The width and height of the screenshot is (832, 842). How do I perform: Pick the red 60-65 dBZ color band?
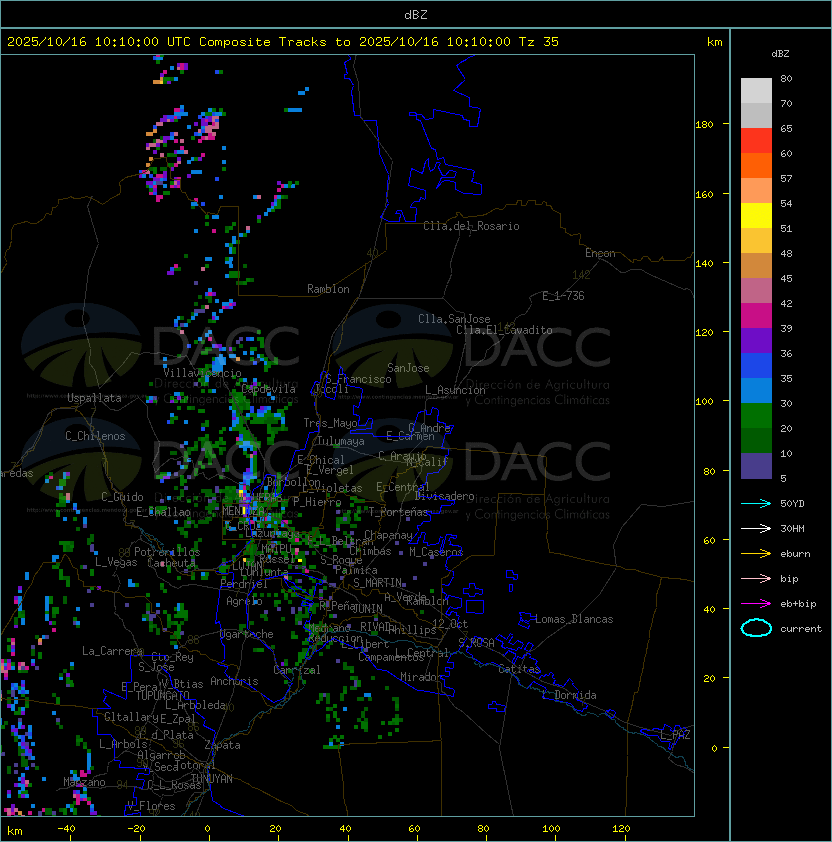point(756,141)
